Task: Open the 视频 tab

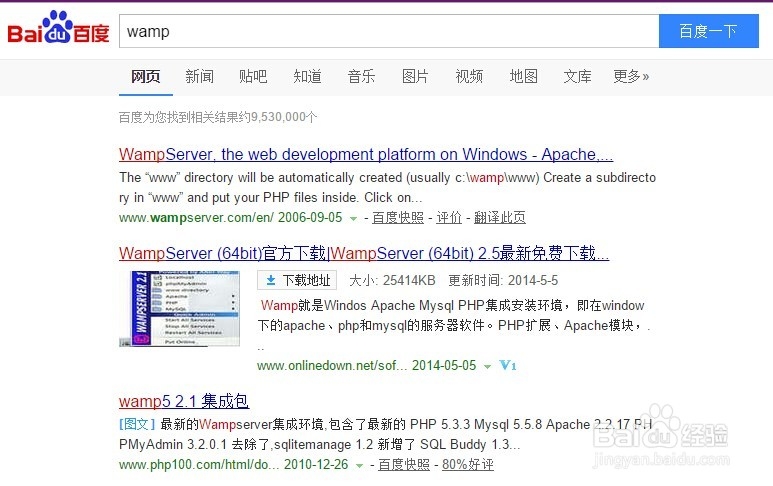Action: tap(469, 76)
